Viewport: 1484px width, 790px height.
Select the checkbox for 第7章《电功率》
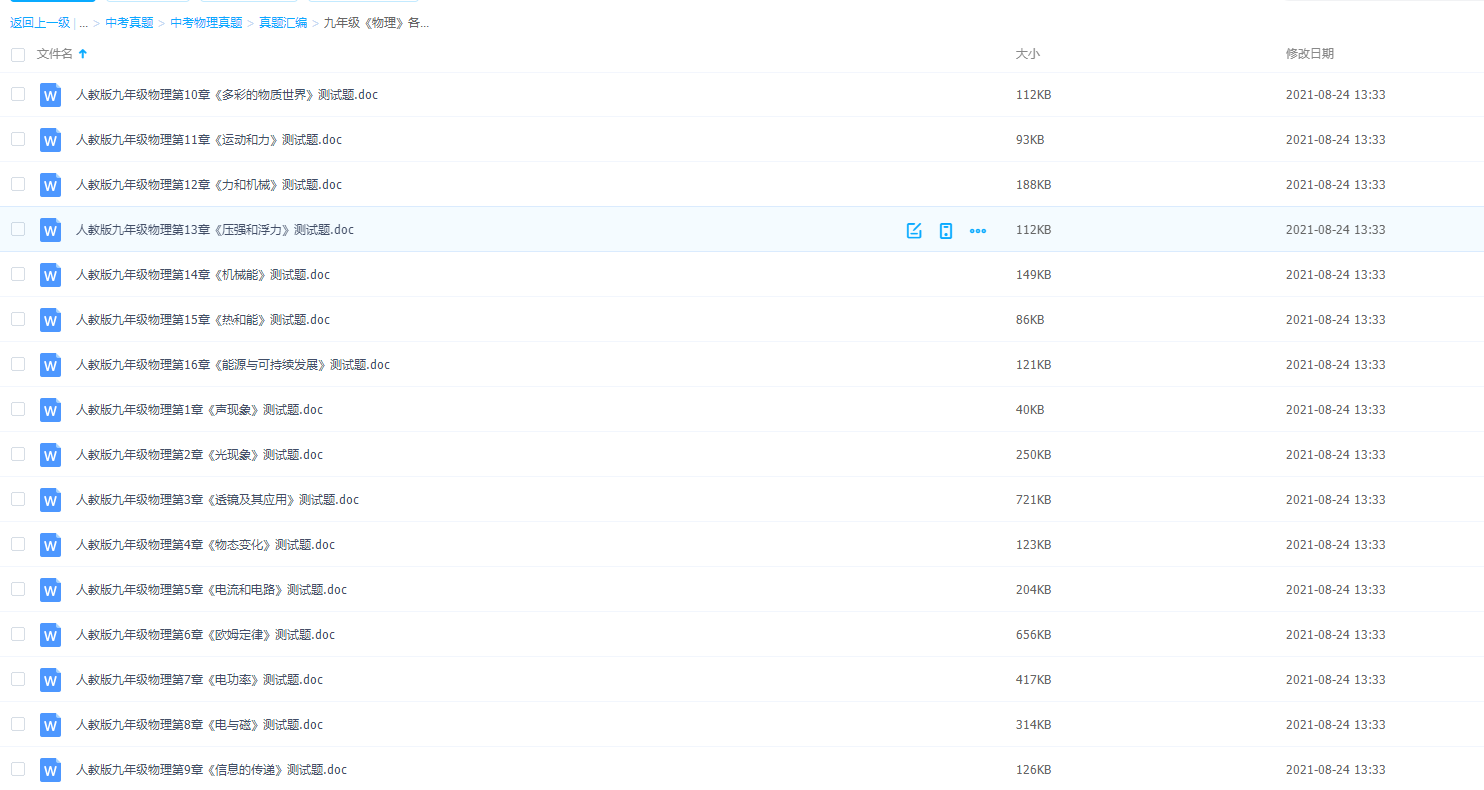point(18,679)
